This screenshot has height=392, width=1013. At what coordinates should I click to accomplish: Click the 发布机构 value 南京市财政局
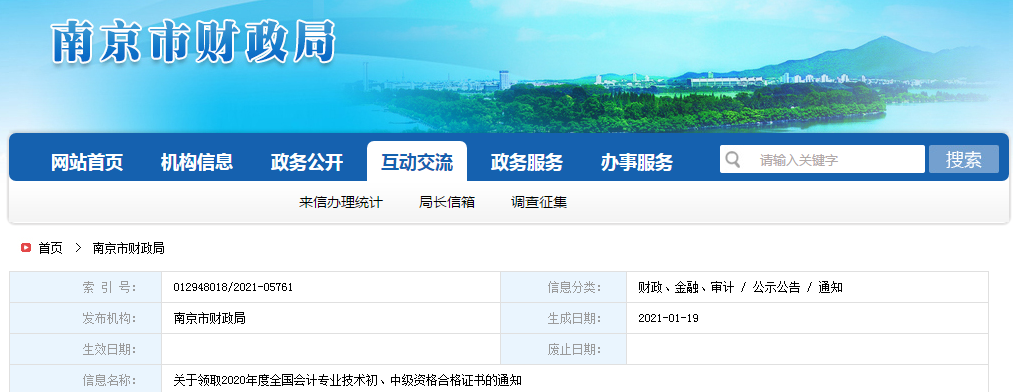coord(209,318)
